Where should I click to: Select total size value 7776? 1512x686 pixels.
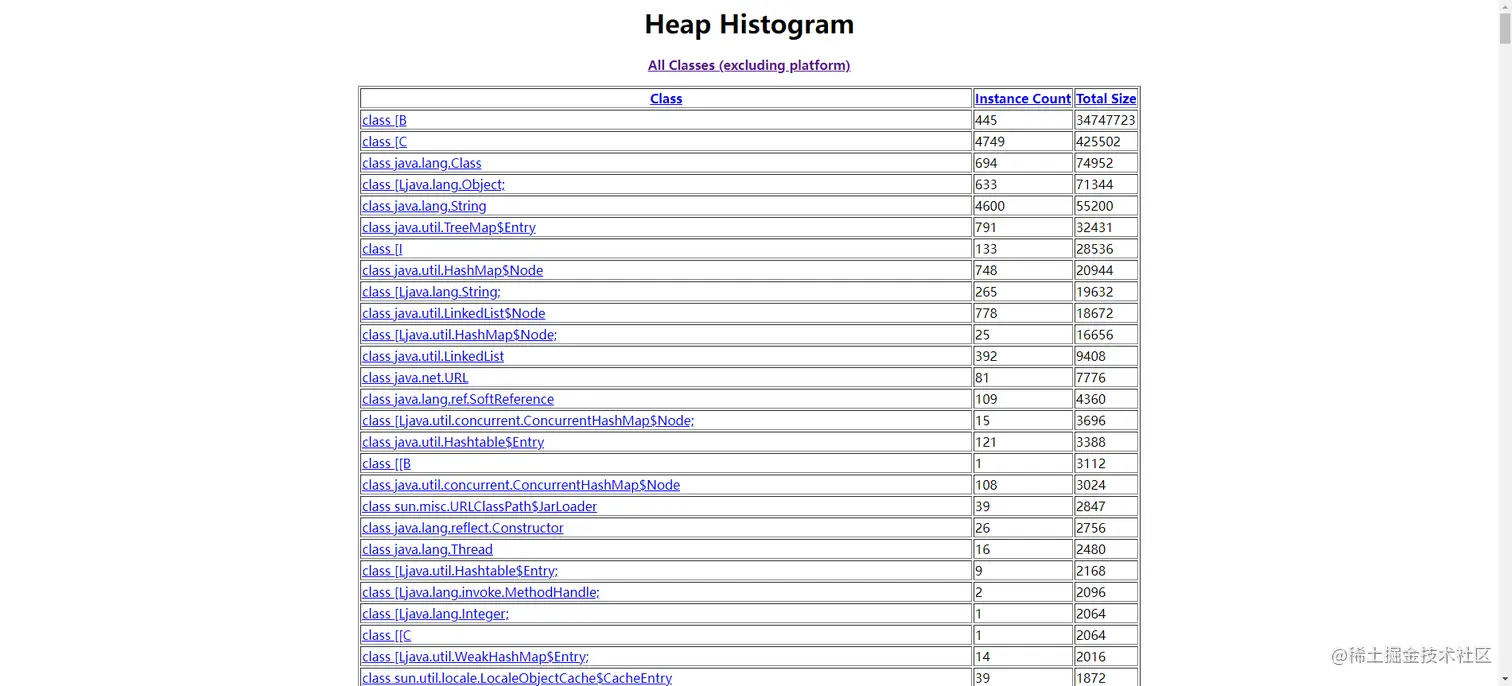(1091, 378)
